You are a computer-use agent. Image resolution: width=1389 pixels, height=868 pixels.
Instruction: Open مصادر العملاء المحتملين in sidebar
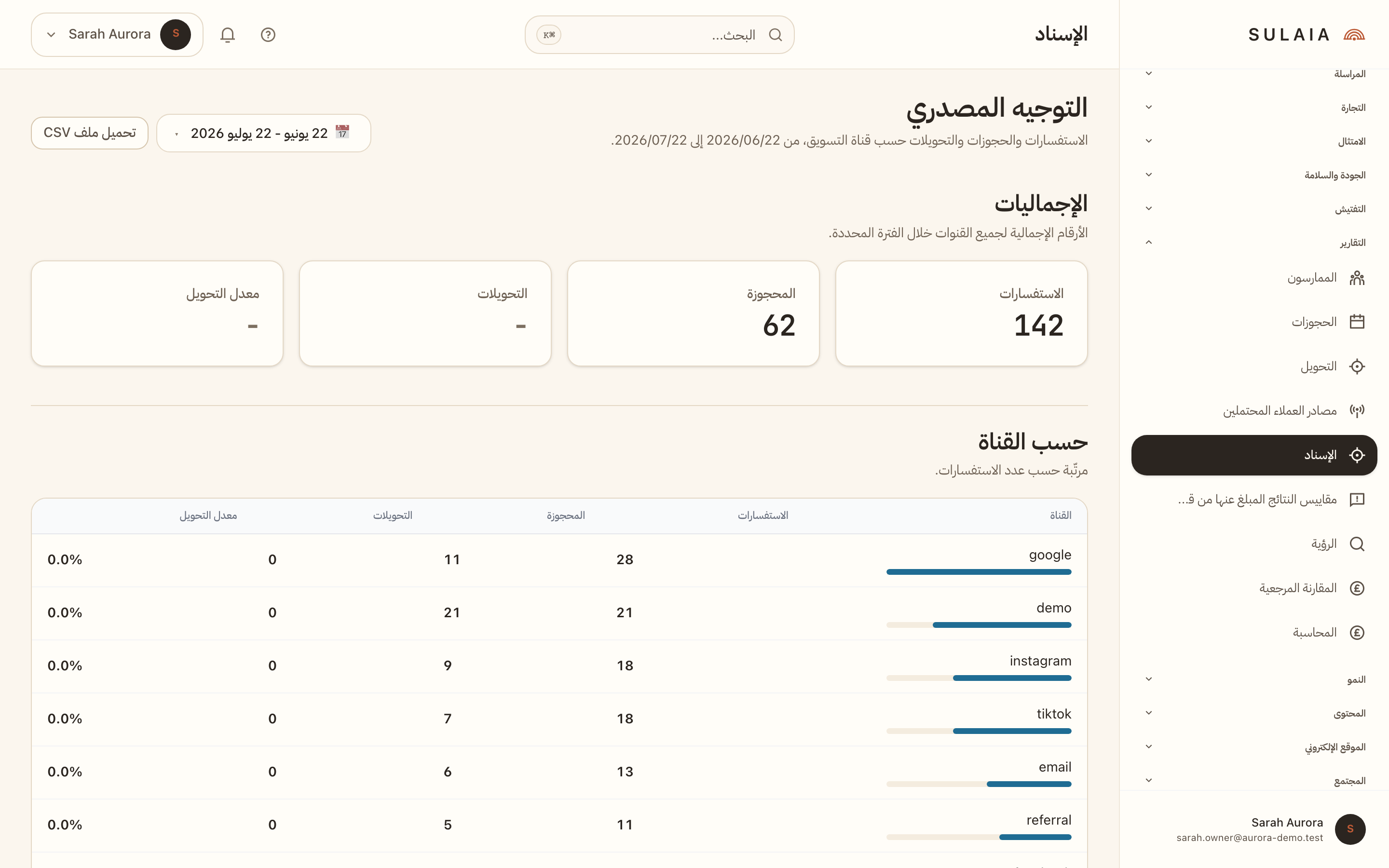[x=1254, y=410]
